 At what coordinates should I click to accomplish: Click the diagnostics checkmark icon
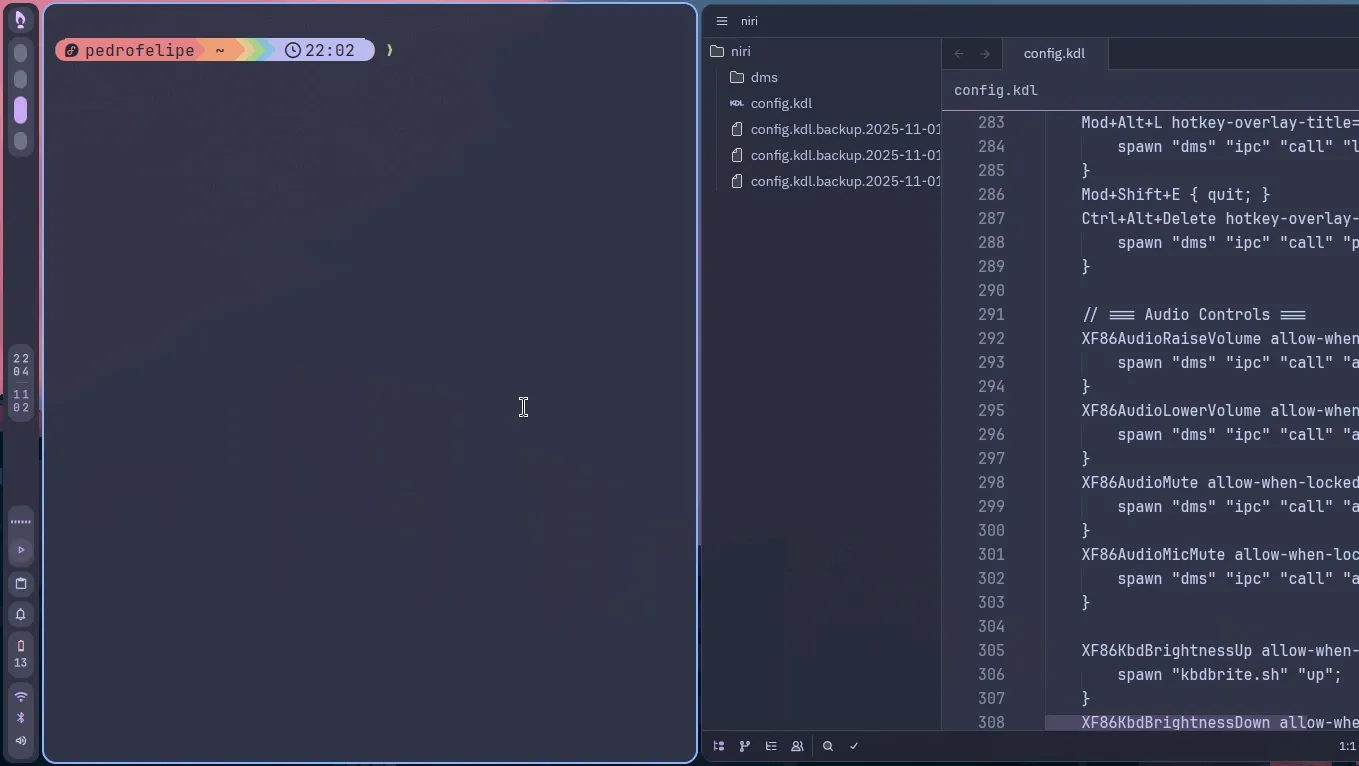[854, 746]
